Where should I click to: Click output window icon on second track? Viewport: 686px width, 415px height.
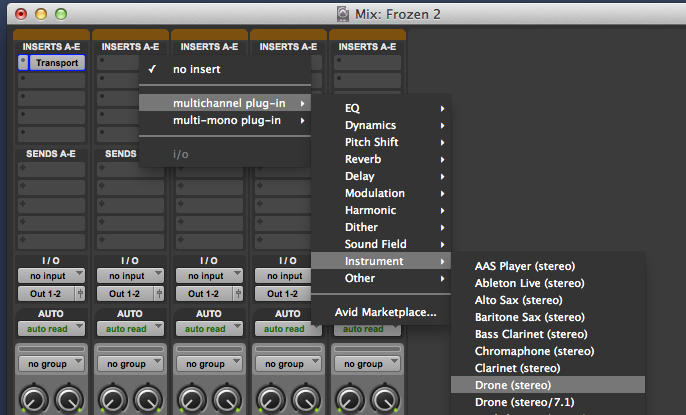point(159,294)
